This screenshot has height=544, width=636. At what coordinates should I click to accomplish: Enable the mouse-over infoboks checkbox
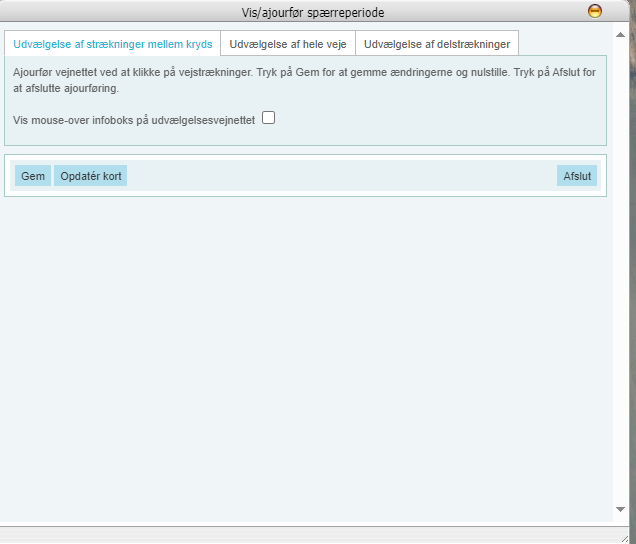click(269, 118)
